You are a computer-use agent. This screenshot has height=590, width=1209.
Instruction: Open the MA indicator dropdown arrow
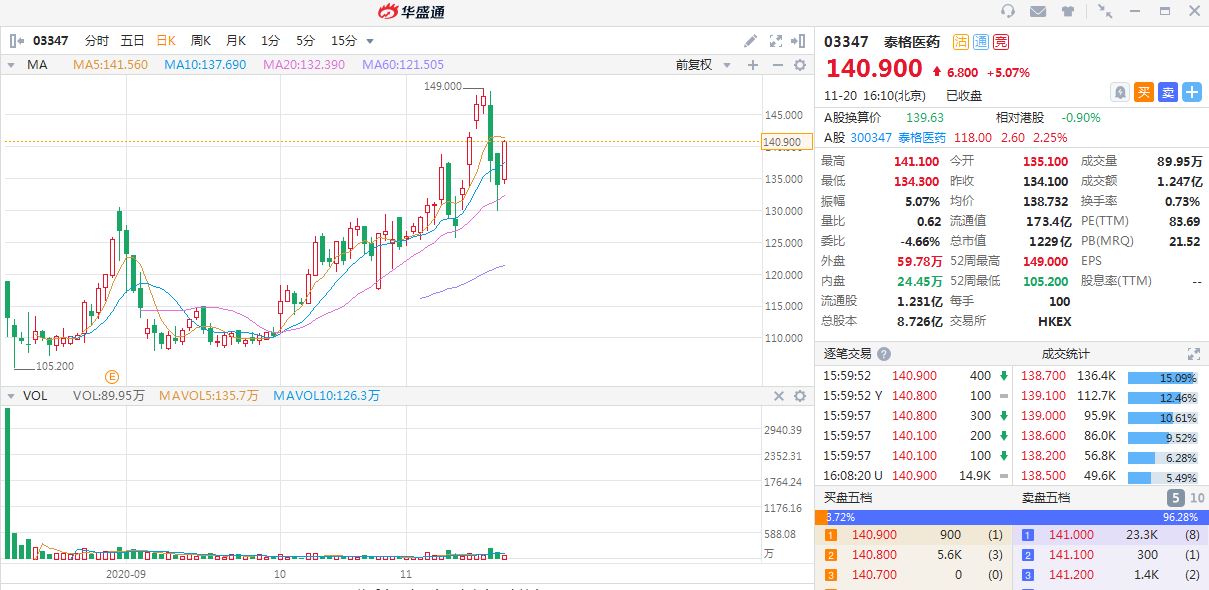[x=11, y=65]
